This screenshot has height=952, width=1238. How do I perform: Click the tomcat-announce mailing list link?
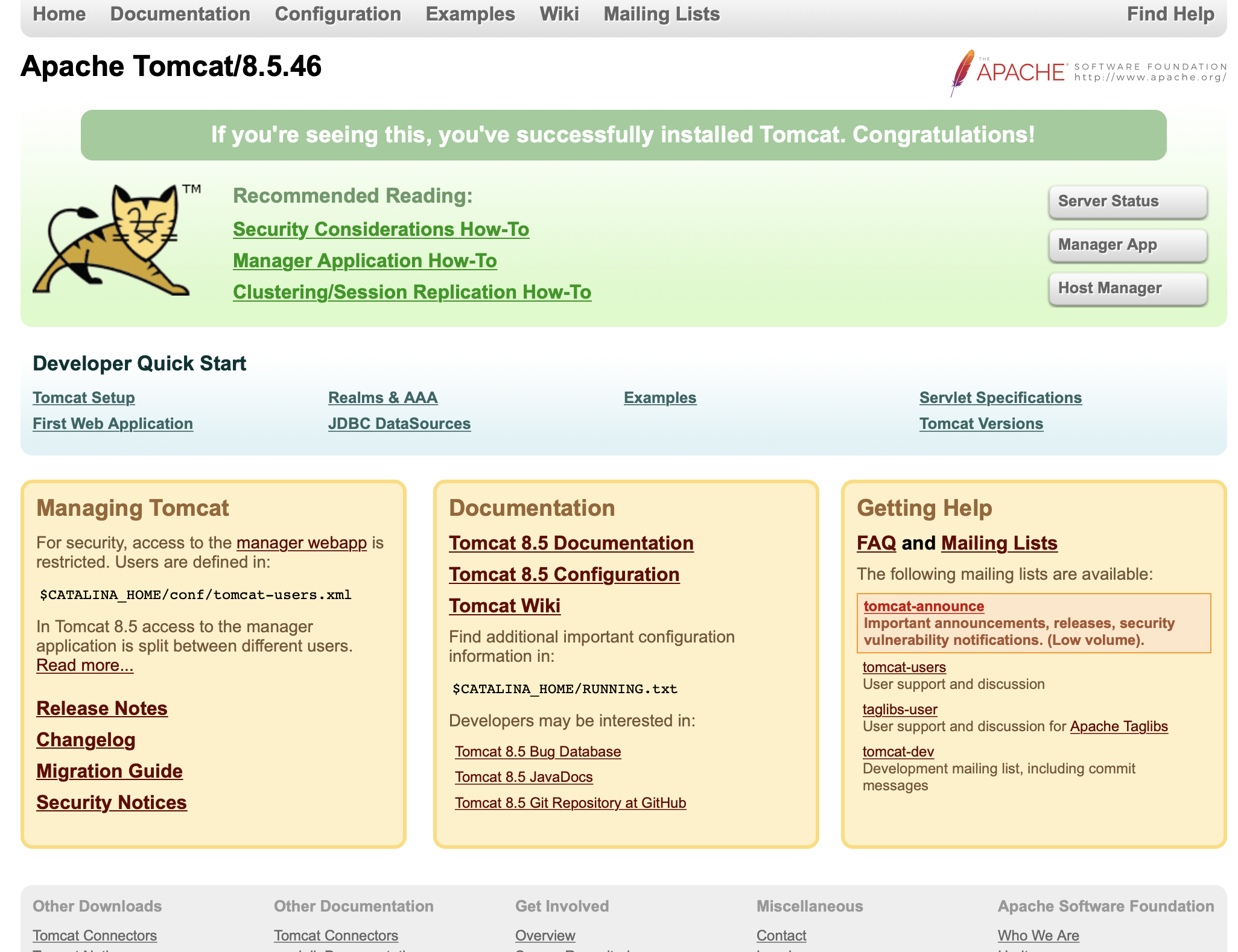(923, 607)
